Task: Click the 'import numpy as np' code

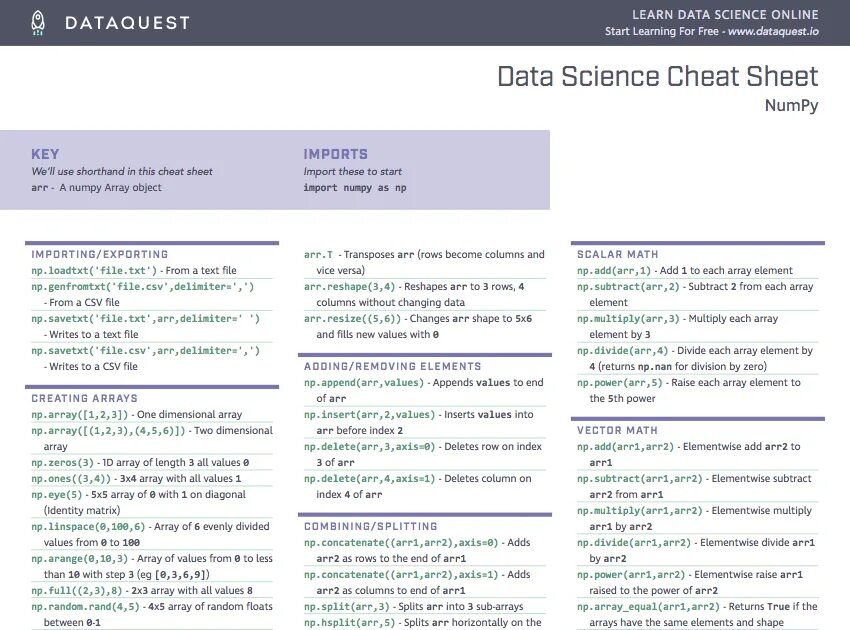Action: pos(354,188)
